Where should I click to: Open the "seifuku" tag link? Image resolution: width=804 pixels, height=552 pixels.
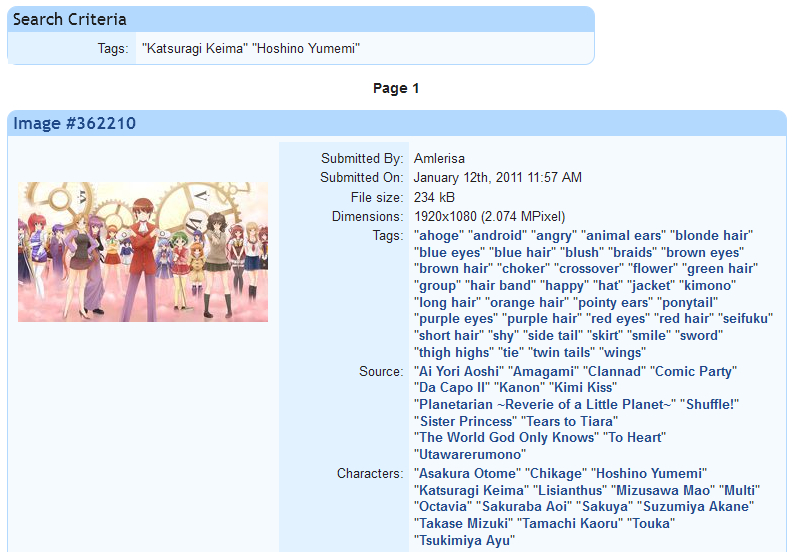(746, 318)
